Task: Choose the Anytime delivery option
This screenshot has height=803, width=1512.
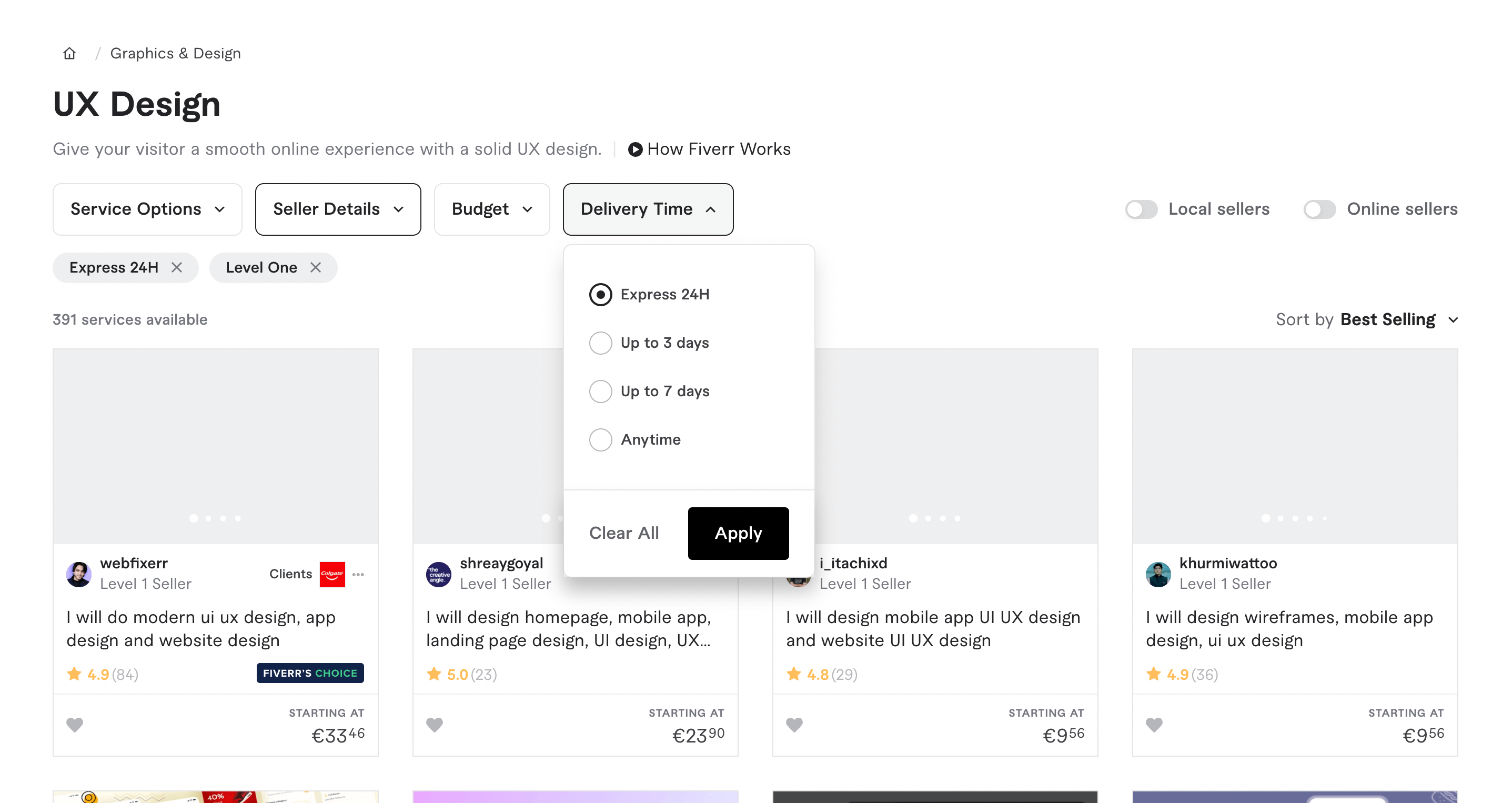Action: [x=600, y=440]
